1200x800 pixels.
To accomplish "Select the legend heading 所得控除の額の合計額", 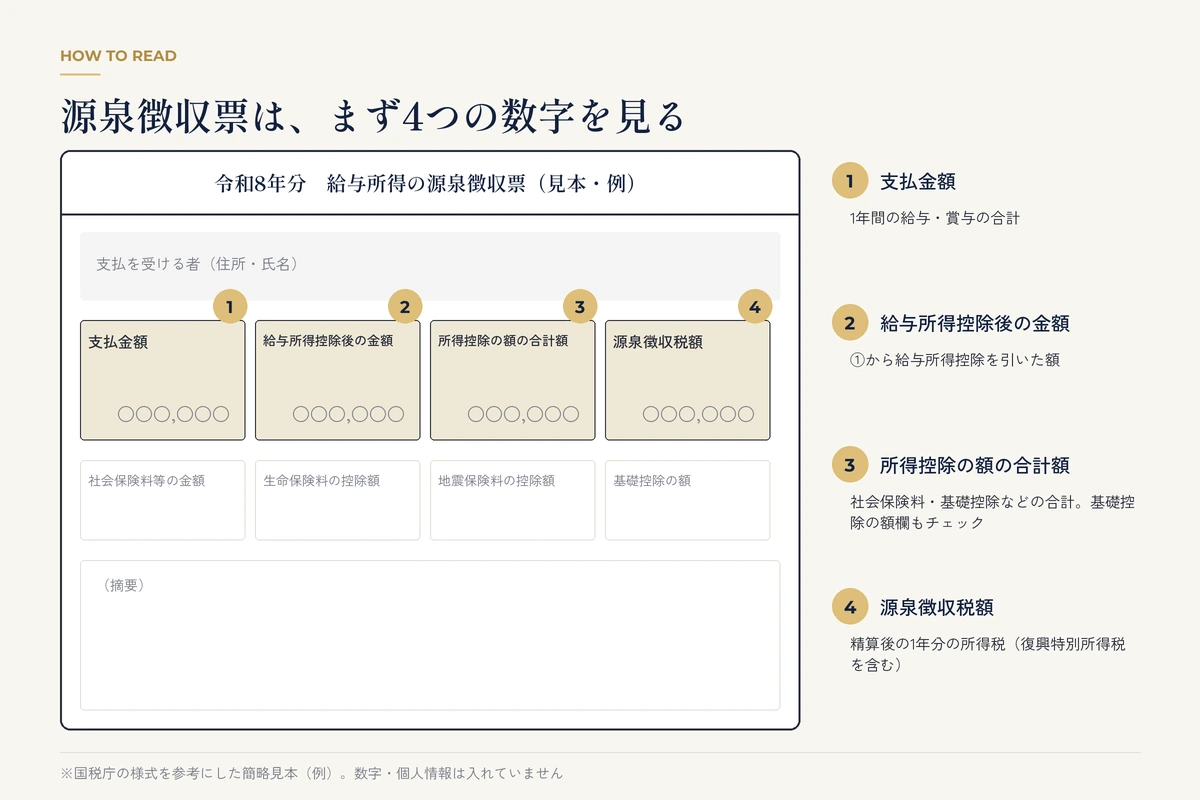I will click(x=974, y=465).
